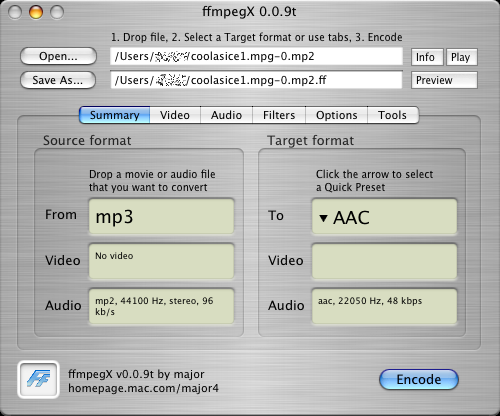The width and height of the screenshot is (500, 416).
Task: Click the source Audio info box
Action: [161, 306]
